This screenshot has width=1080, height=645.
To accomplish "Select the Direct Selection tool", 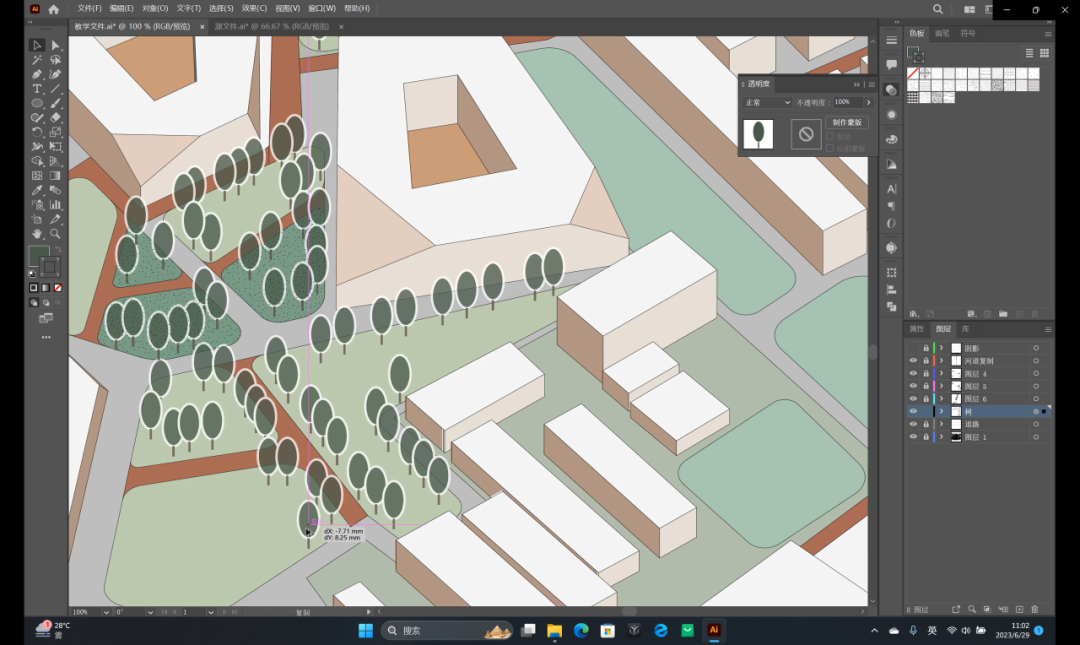I will tap(55, 45).
